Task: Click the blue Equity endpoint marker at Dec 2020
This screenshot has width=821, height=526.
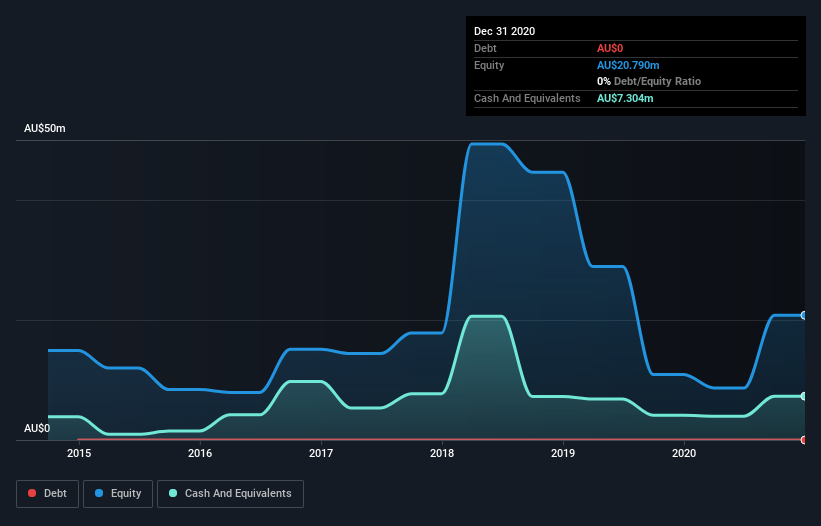Action: (x=804, y=315)
